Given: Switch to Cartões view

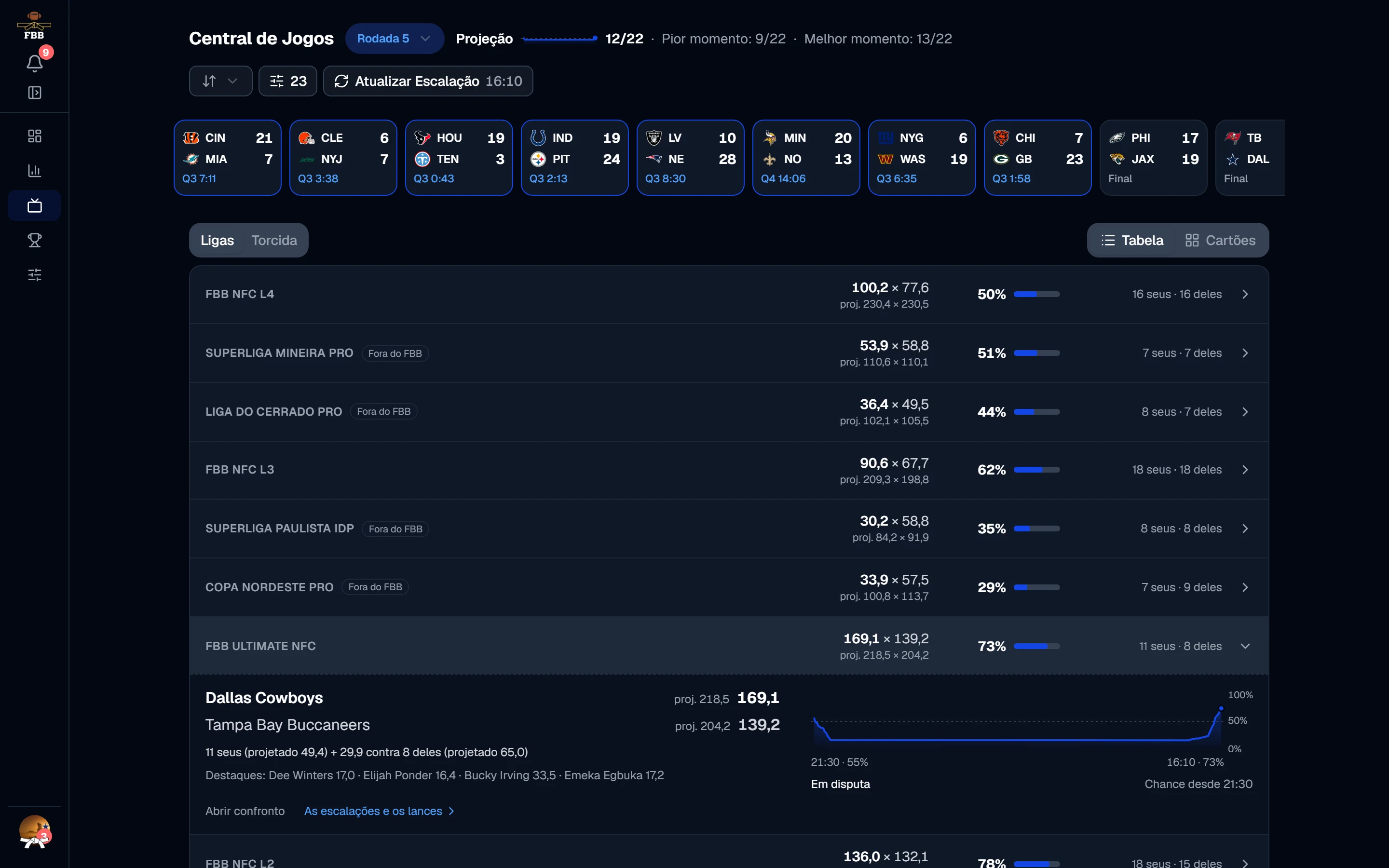Looking at the screenshot, I should (1220, 240).
